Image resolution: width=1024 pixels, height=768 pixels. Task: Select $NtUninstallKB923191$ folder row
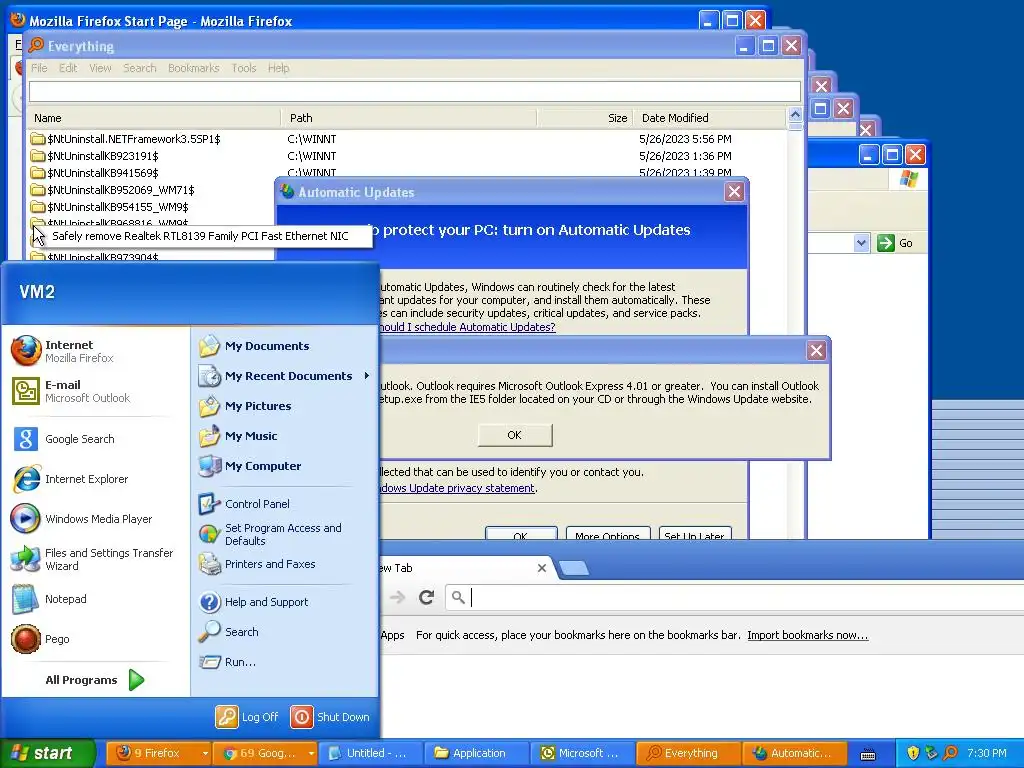pos(407,155)
